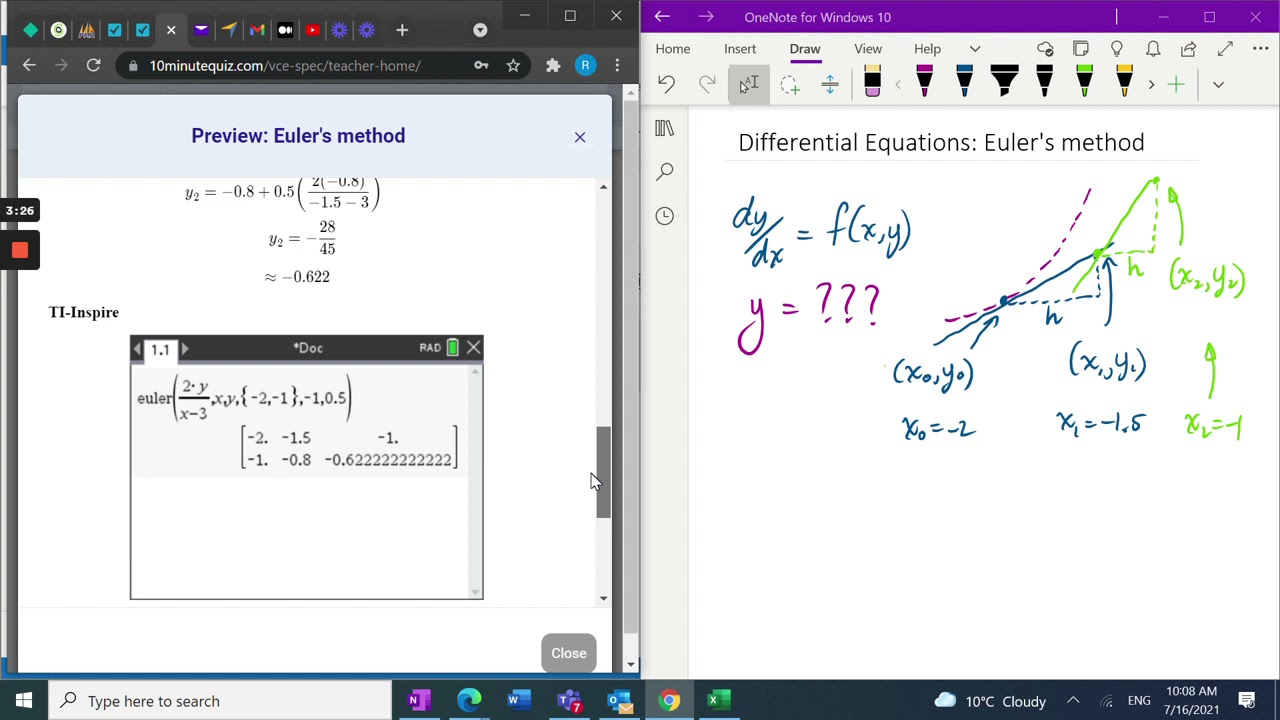The width and height of the screenshot is (1280, 720).
Task: Go back in OneNote title bar
Action: click(x=662, y=17)
